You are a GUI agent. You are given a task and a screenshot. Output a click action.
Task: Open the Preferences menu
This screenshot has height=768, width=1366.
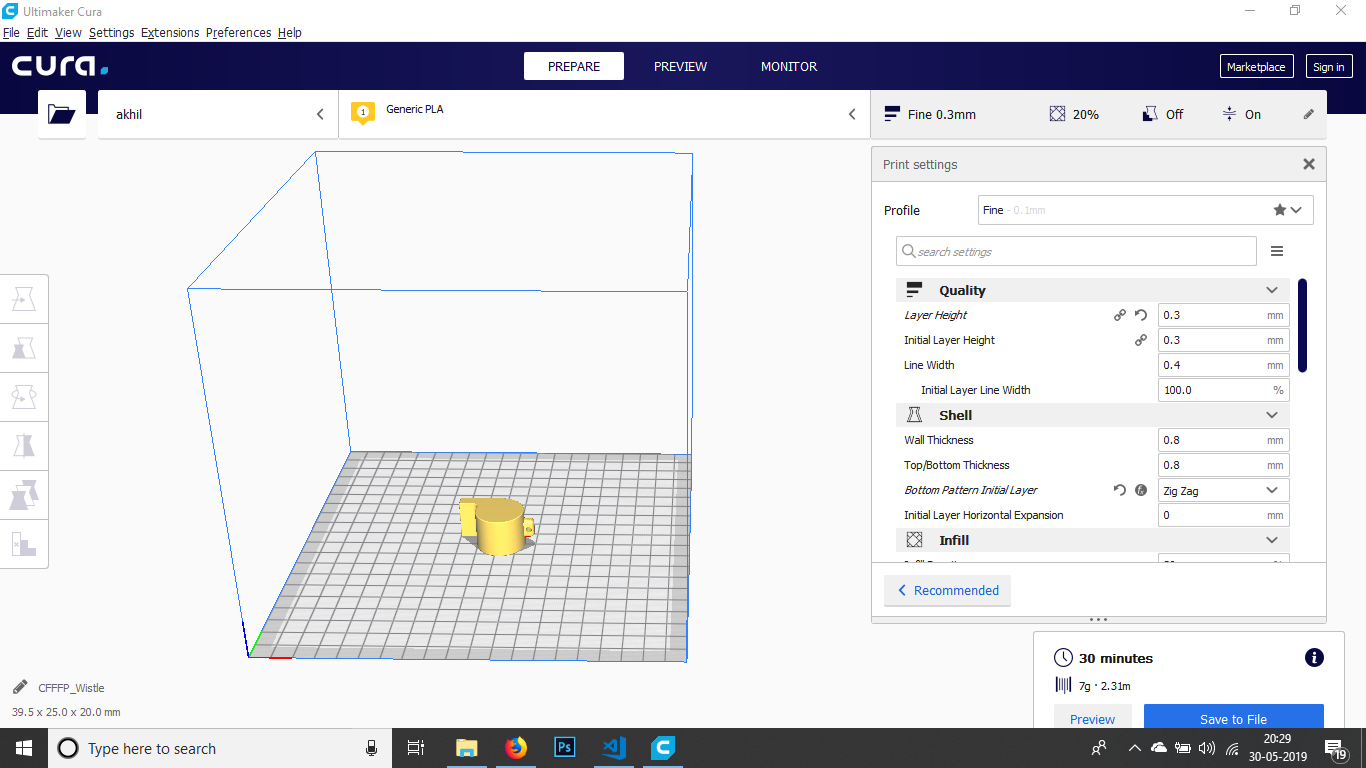238,32
